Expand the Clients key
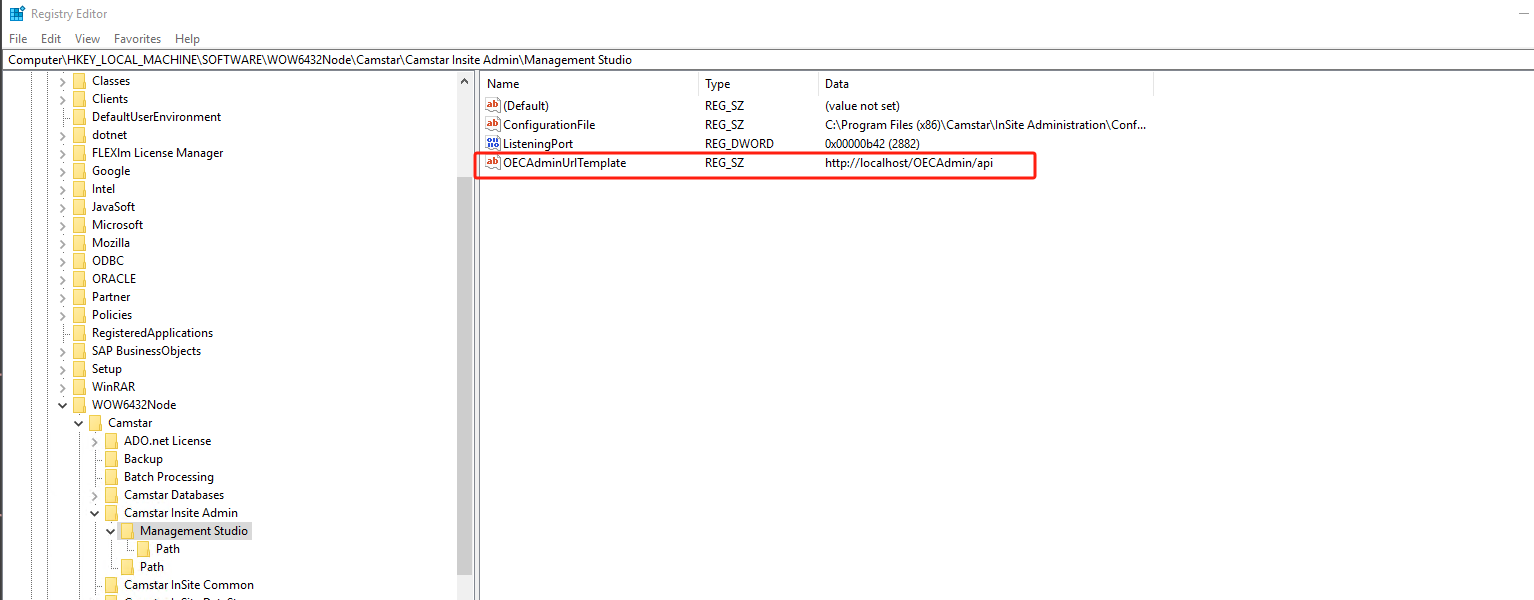1534x600 pixels. 63,99
